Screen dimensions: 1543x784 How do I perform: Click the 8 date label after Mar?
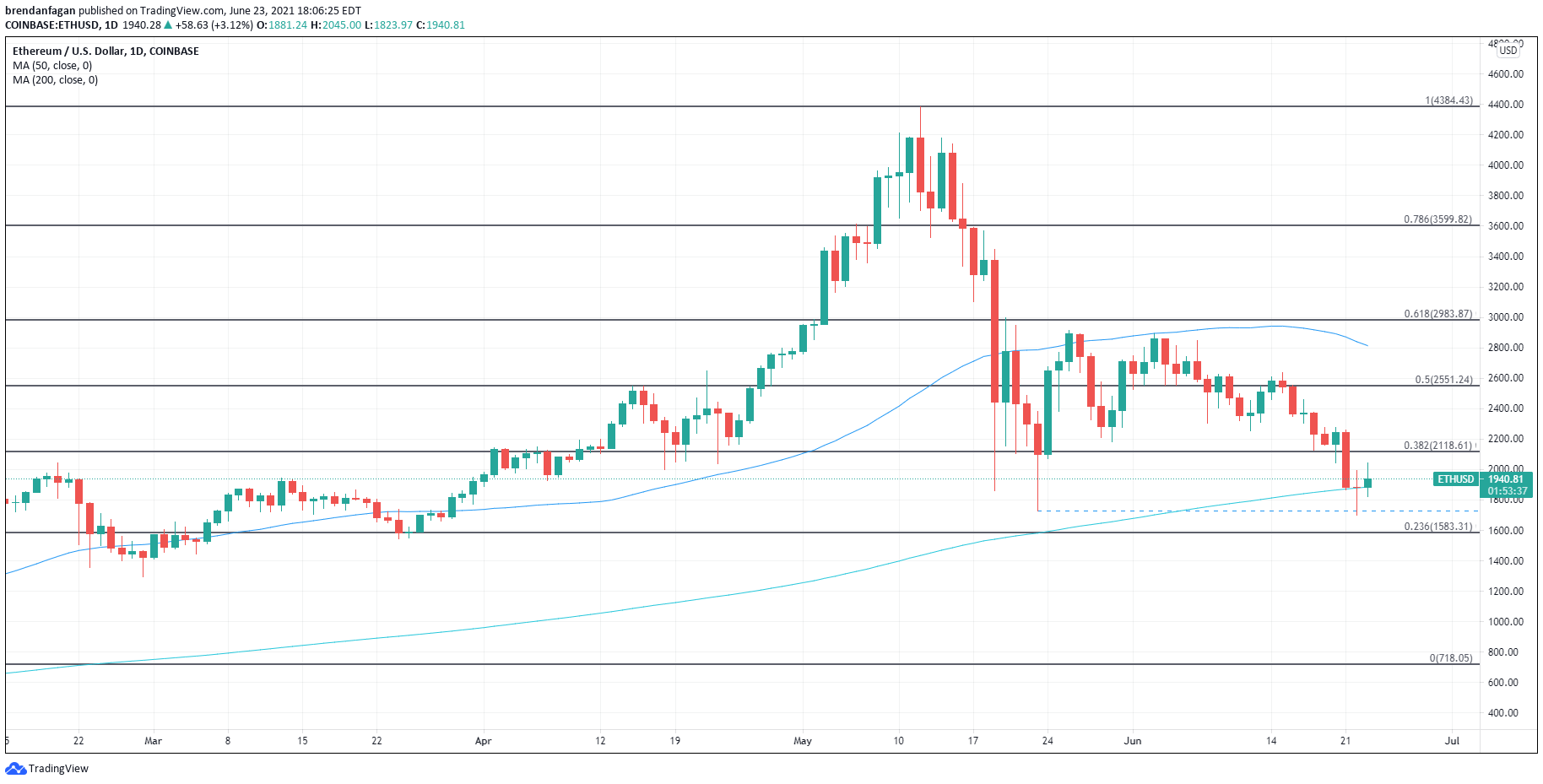pyautogui.click(x=228, y=741)
